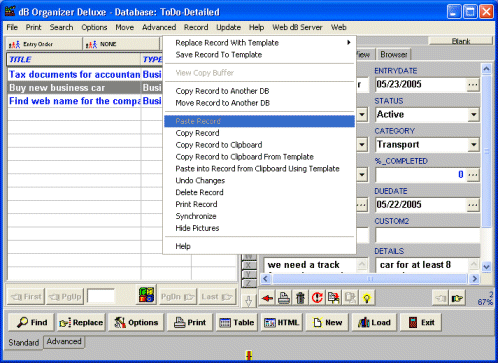Click the Z letter in alphabet index
The image size is (498, 363).
pos(248,283)
